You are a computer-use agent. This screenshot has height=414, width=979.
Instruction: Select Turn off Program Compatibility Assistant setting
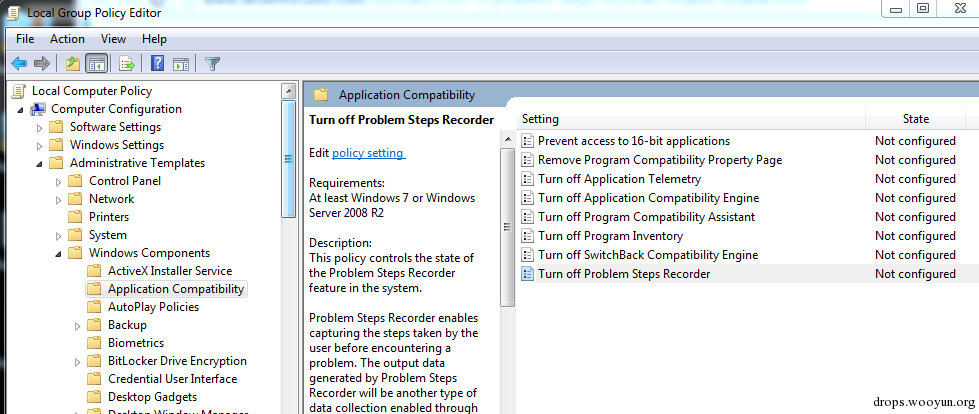pos(646,217)
